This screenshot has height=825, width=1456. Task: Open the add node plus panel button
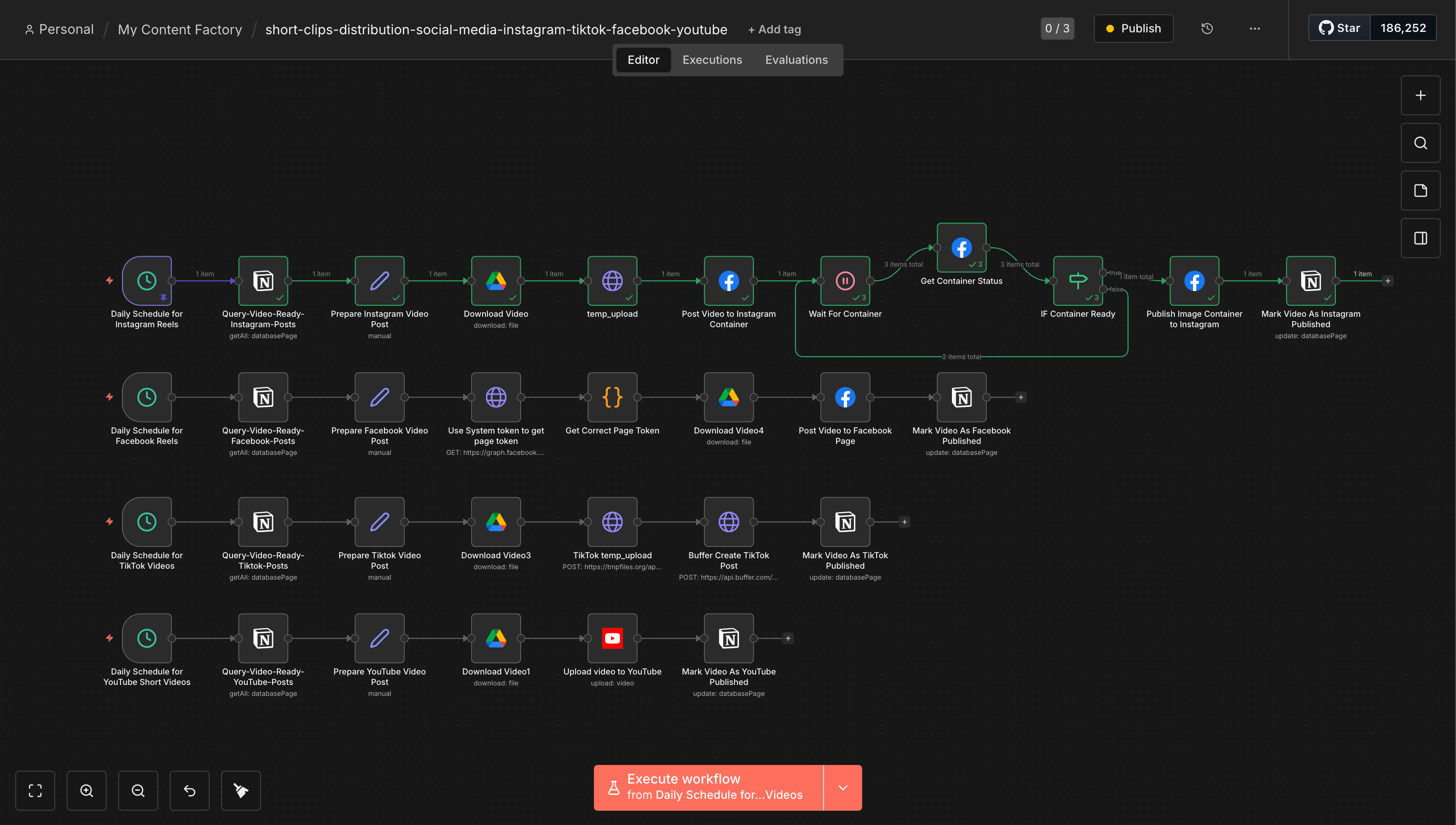[x=1420, y=95]
